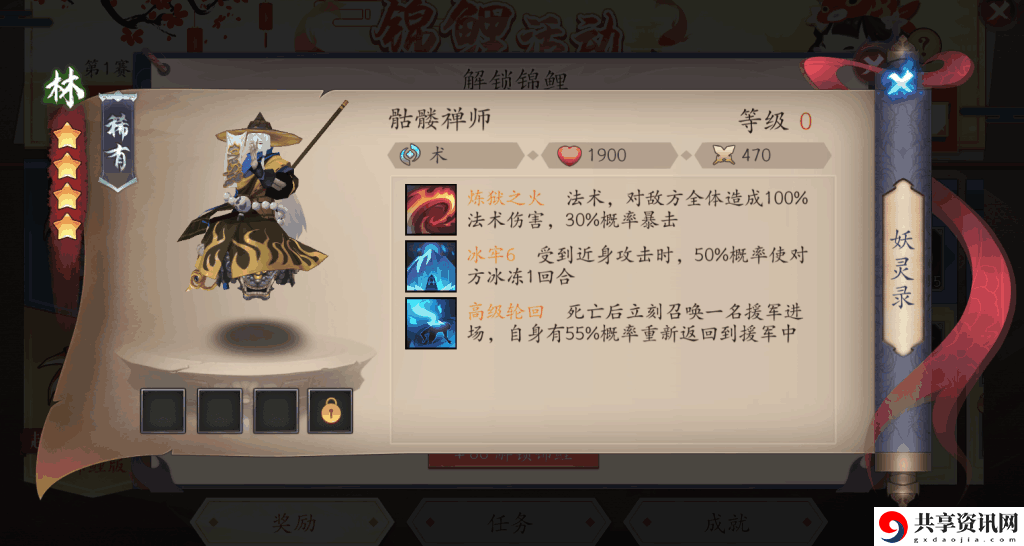The height and width of the screenshot is (546, 1024).
Task: Click the red unlock koi button
Action: (x=513, y=460)
